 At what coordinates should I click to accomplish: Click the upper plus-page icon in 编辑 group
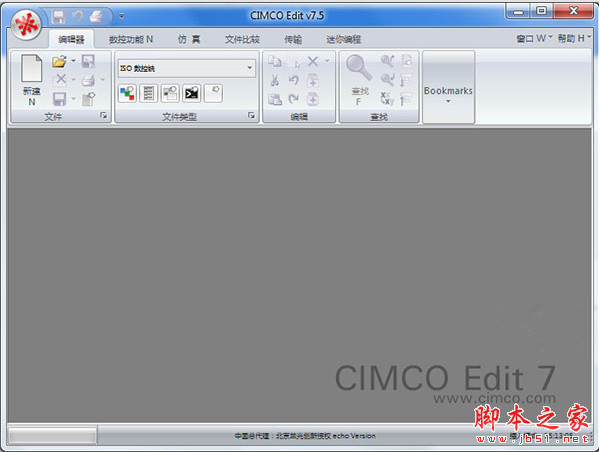pos(313,80)
